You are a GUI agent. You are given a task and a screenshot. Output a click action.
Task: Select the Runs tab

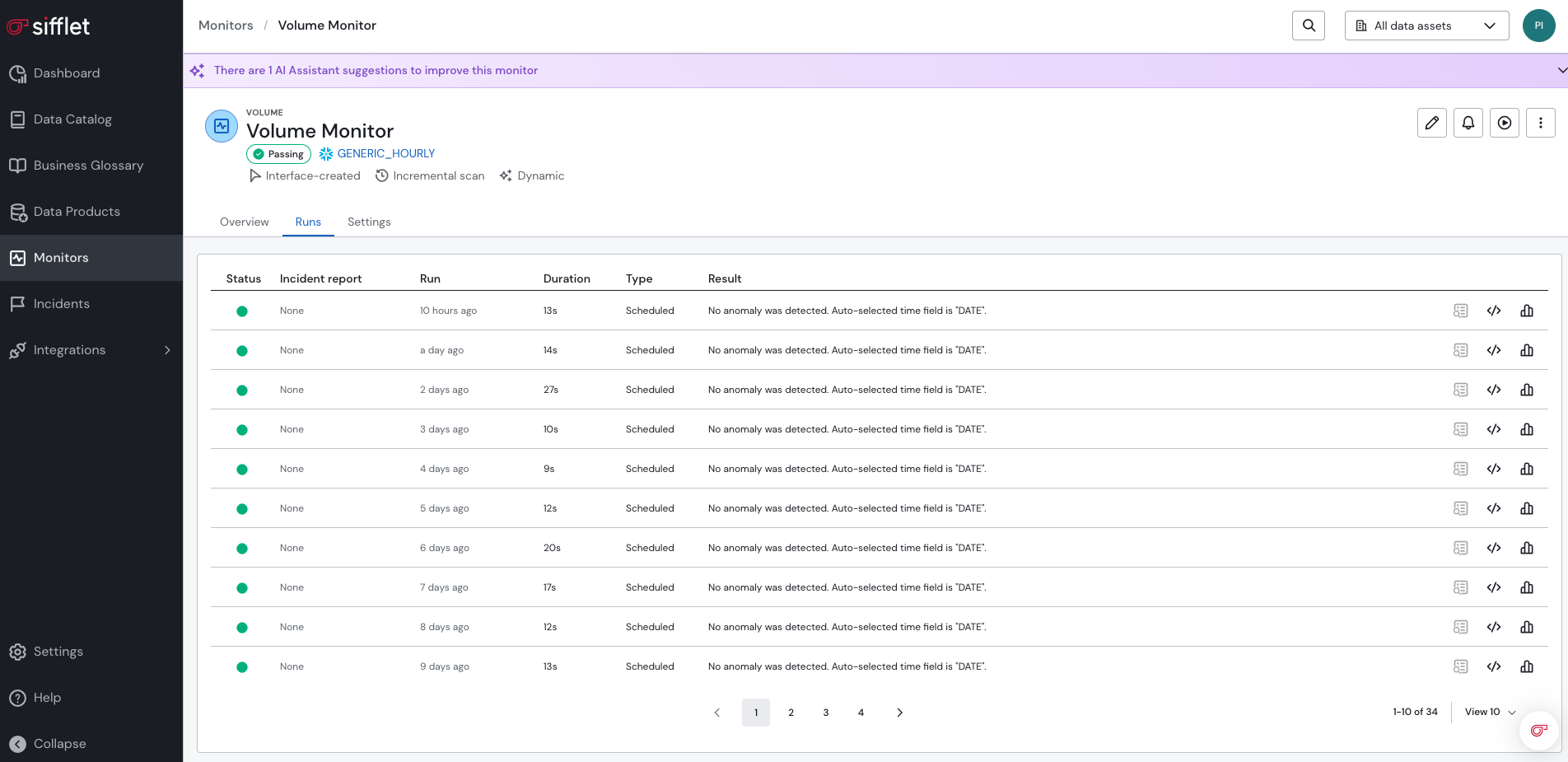coord(308,222)
